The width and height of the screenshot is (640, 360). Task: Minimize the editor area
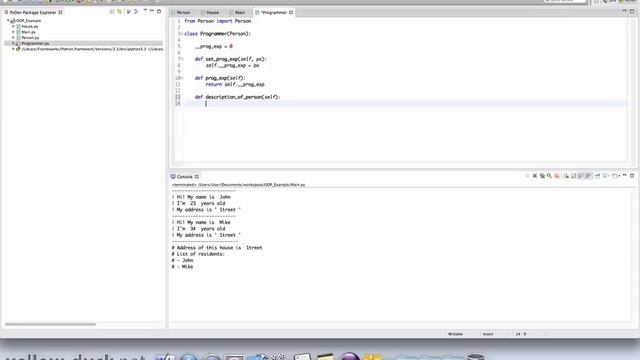tap(624, 11)
